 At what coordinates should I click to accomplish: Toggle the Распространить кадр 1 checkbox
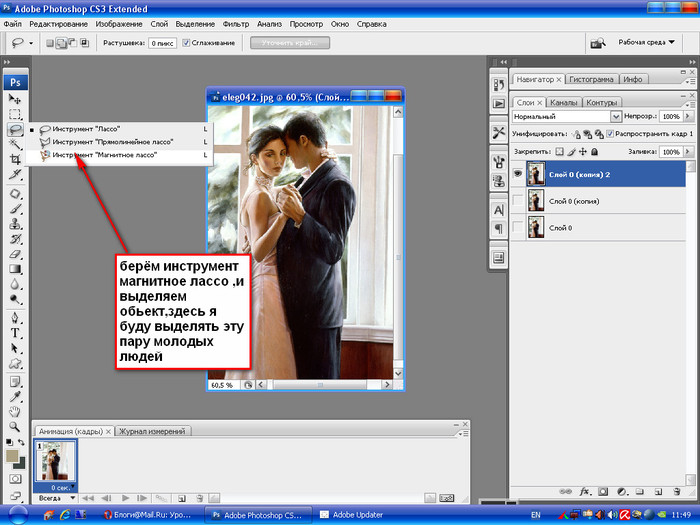pyautogui.click(x=610, y=133)
